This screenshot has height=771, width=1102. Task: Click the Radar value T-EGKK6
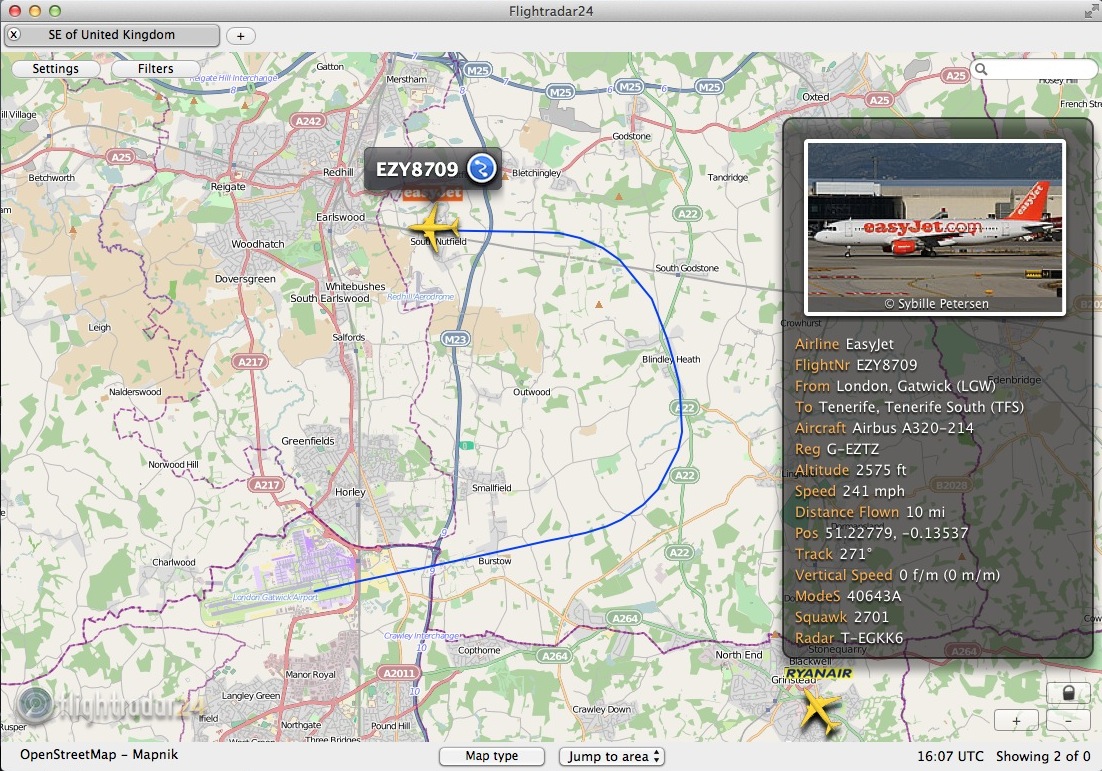871,638
